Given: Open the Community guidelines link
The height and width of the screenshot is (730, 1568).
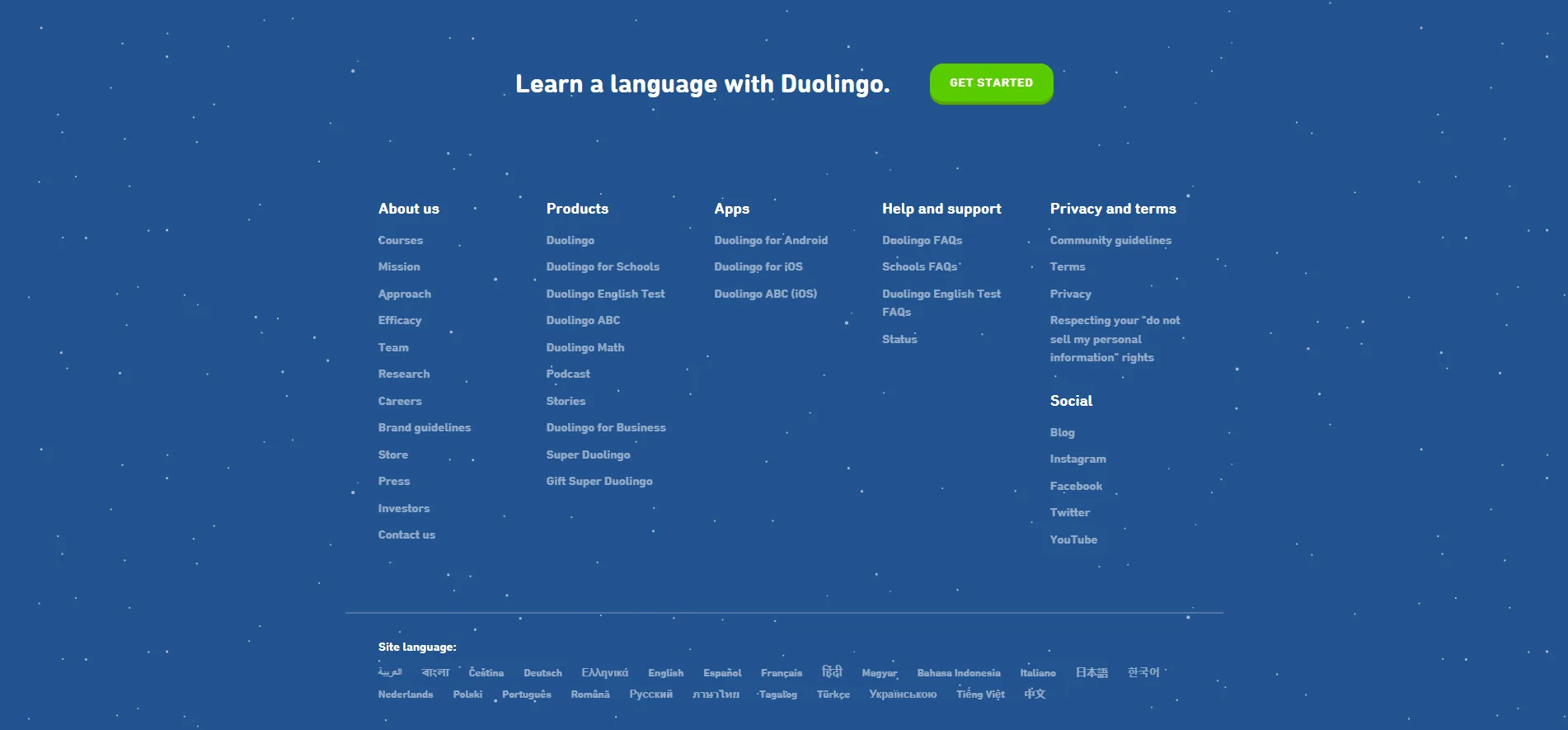Looking at the screenshot, I should click(1110, 240).
